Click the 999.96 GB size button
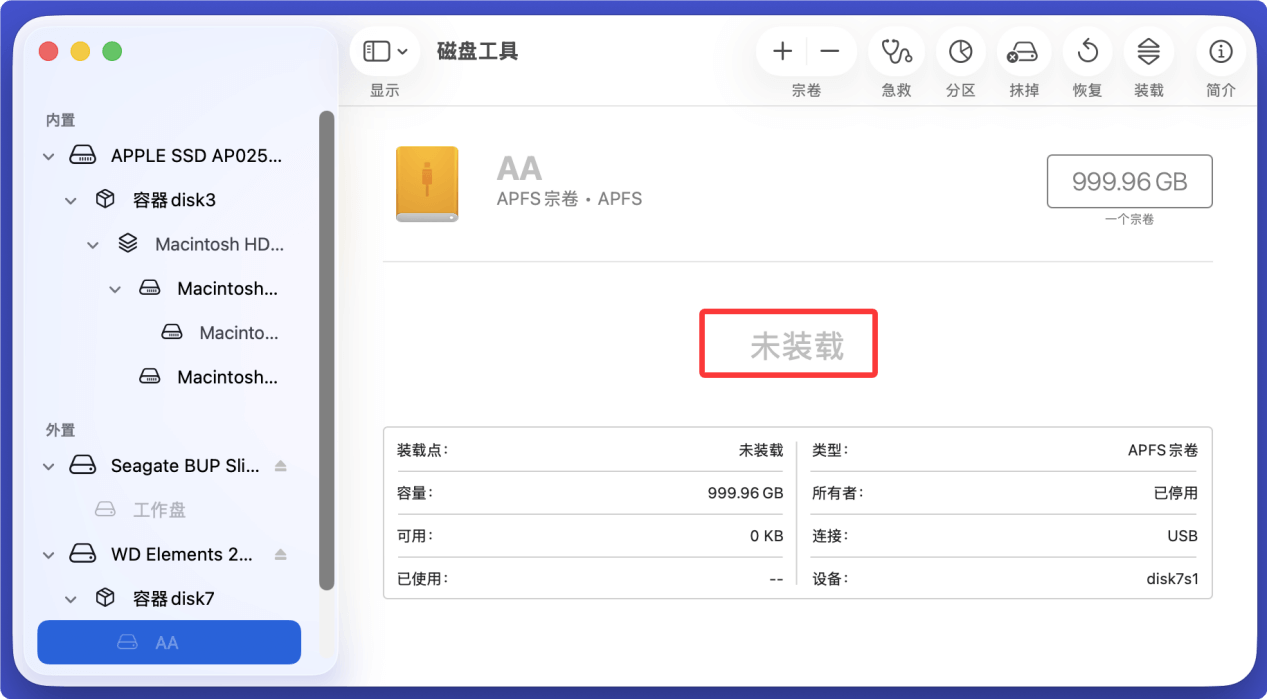 1128,181
